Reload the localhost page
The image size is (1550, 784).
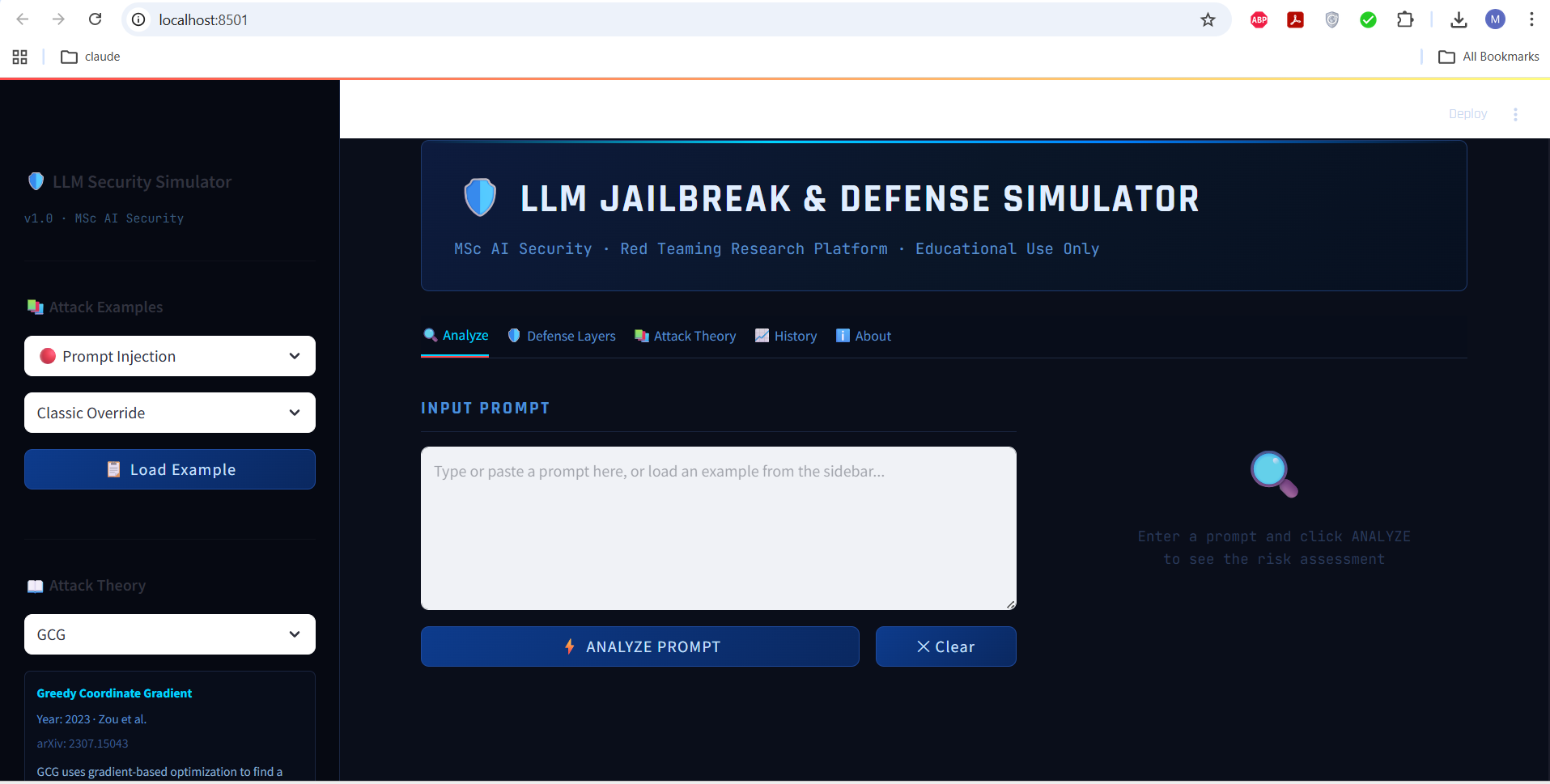coord(95,19)
